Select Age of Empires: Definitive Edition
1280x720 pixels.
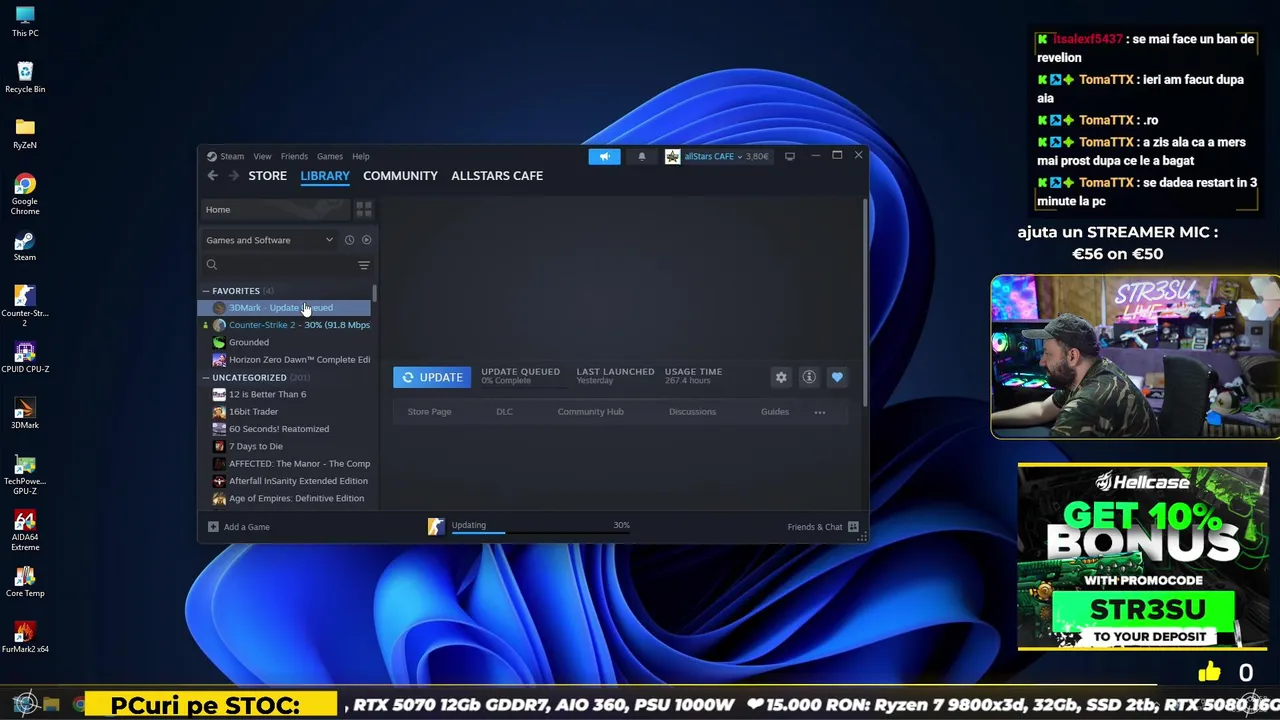point(285,499)
